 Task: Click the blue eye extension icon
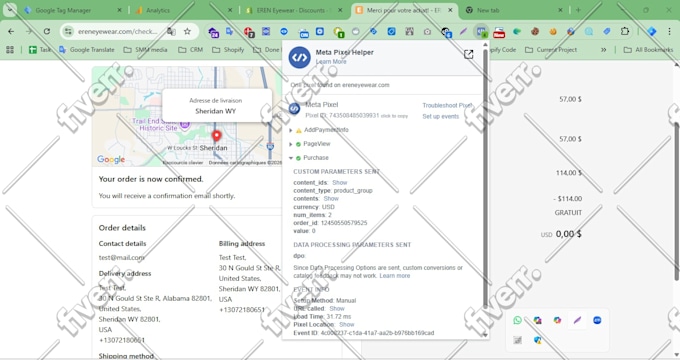click(x=284, y=32)
